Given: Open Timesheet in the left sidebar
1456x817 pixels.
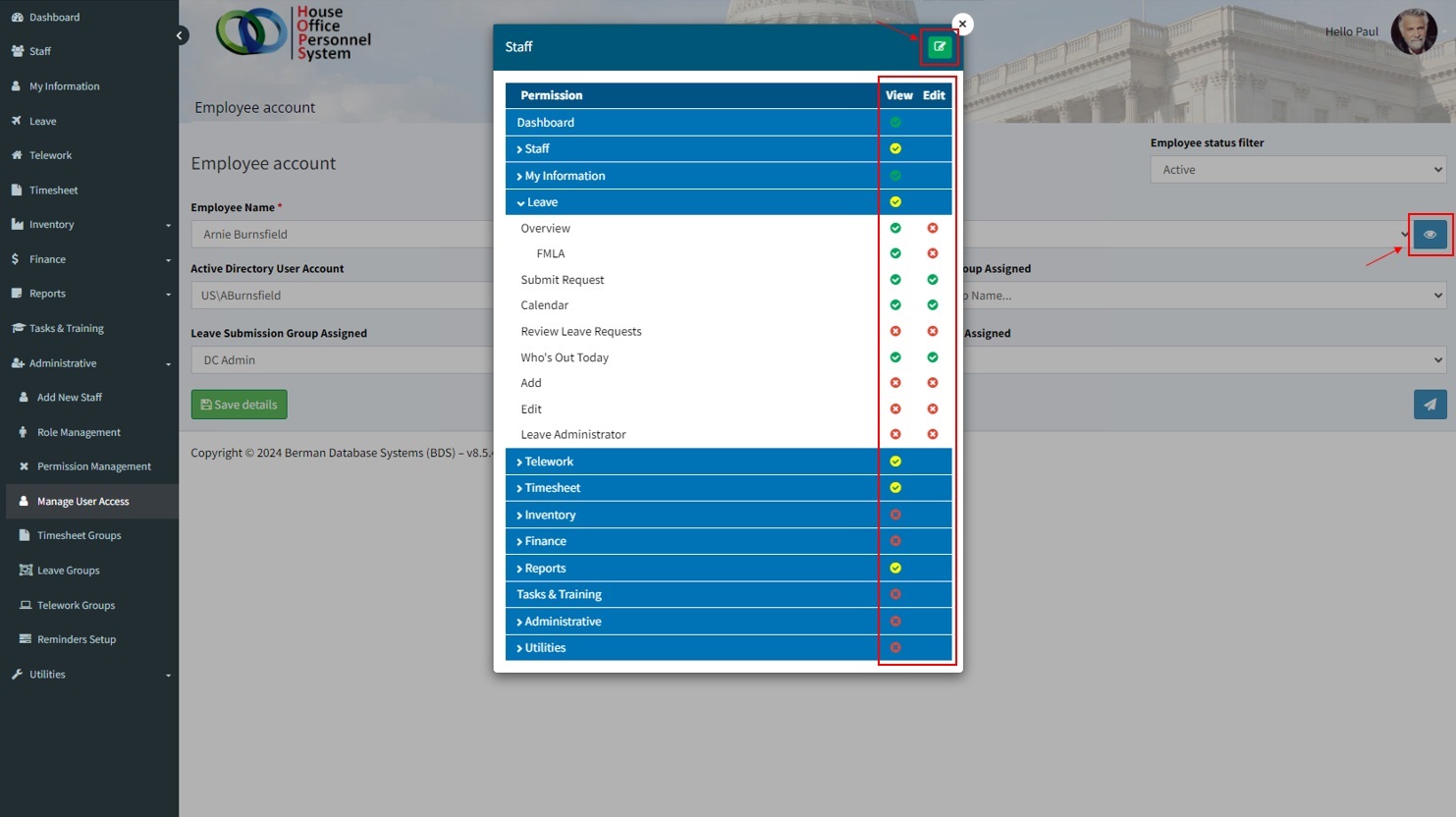Looking at the screenshot, I should coord(53,191).
